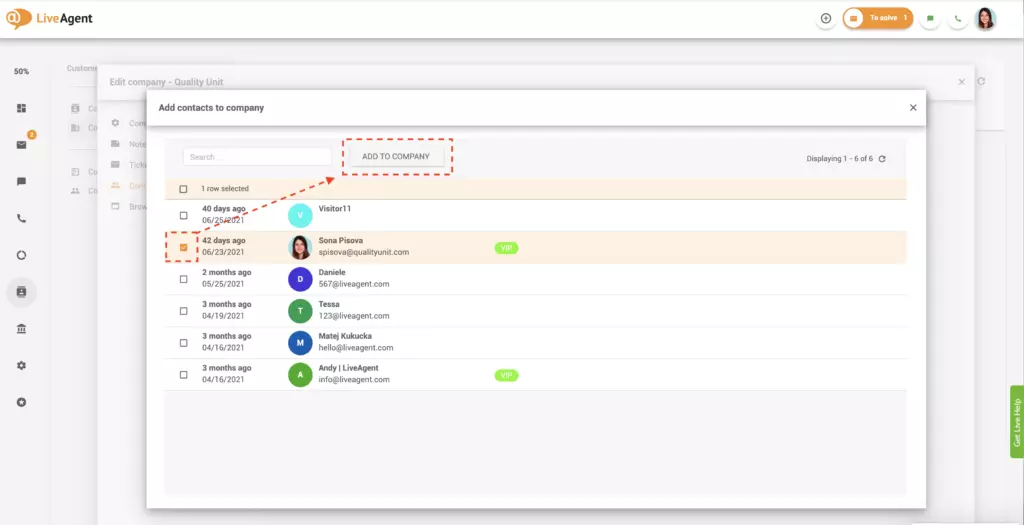Click the ADD TO COMPANY button

point(396,157)
